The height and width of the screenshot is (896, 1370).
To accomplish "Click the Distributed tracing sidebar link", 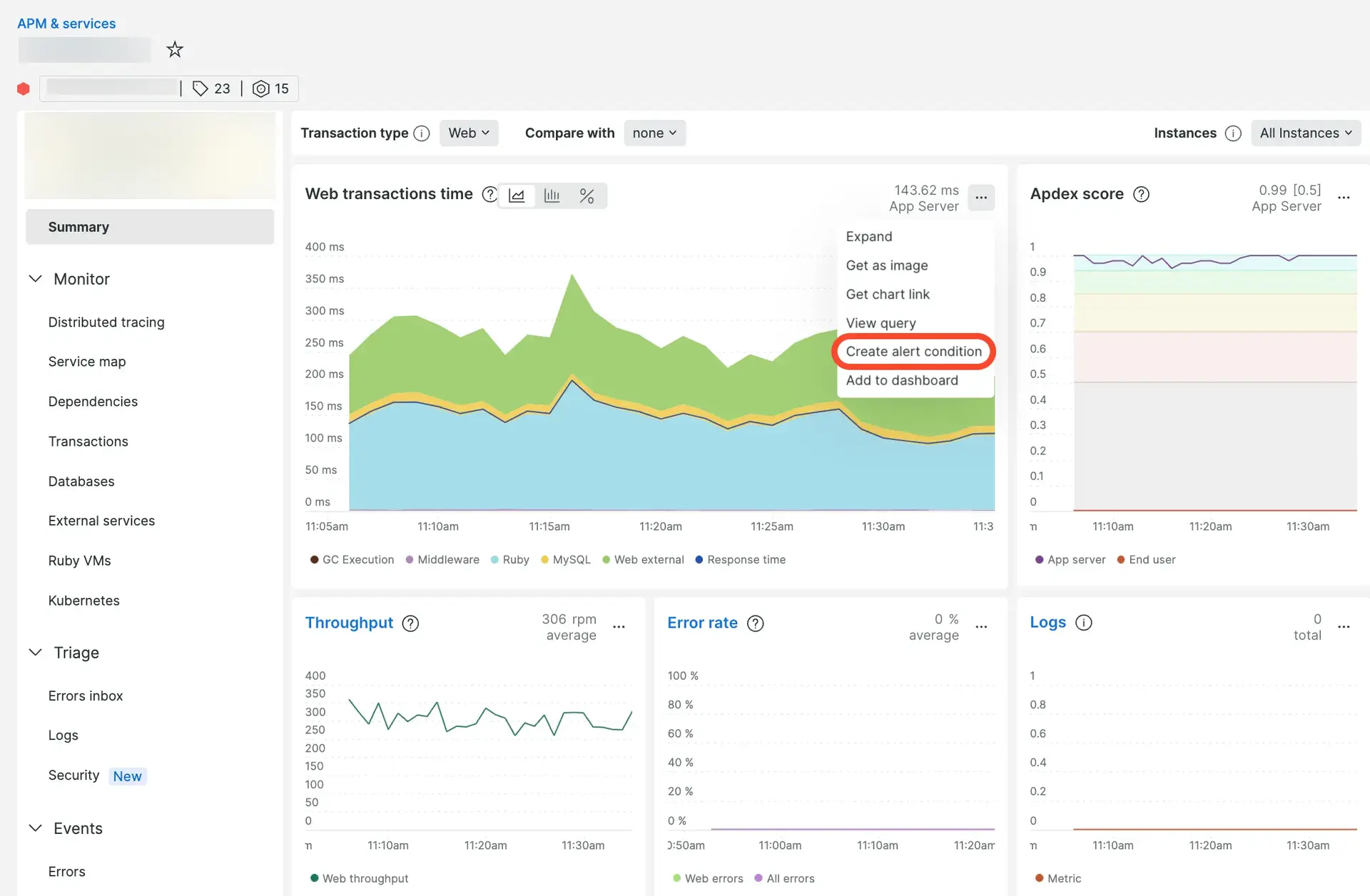I will tap(106, 322).
